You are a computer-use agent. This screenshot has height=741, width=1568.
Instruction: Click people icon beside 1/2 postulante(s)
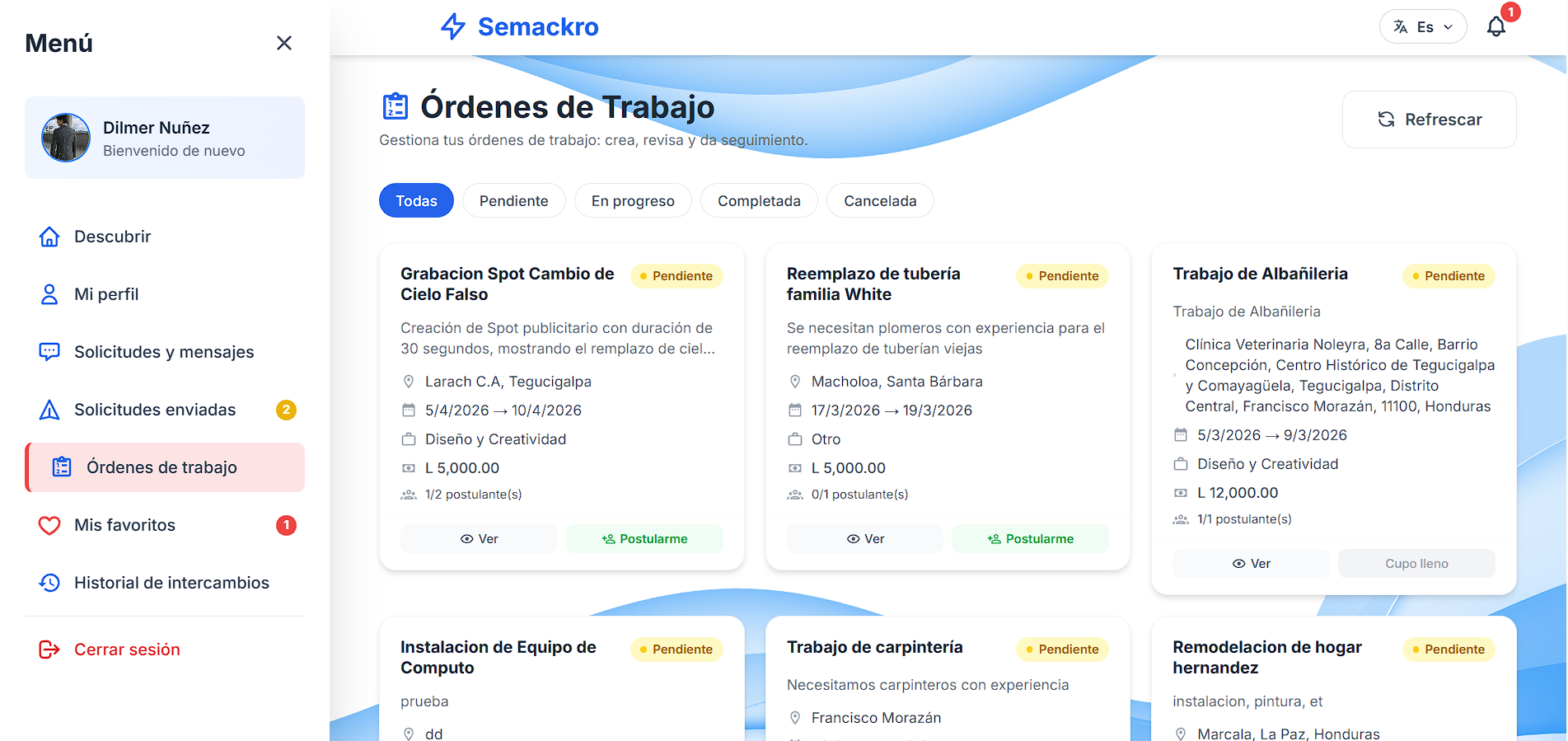pyautogui.click(x=409, y=495)
